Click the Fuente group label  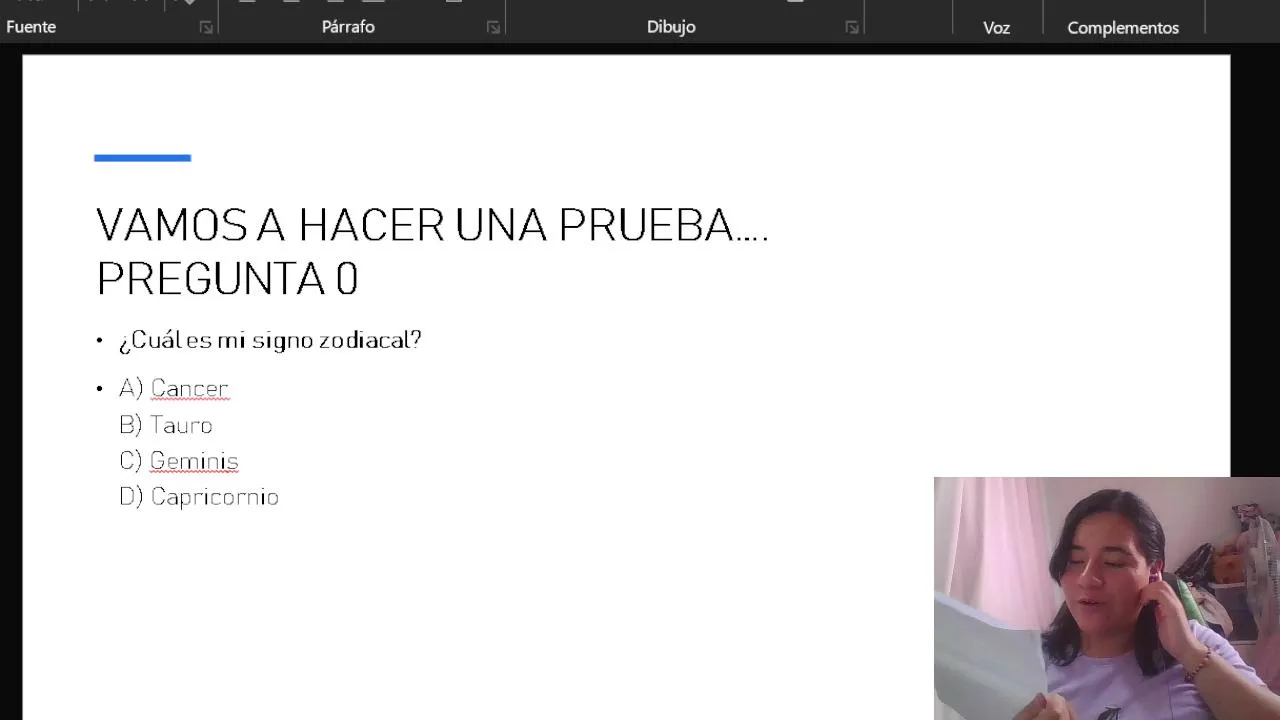tap(31, 27)
